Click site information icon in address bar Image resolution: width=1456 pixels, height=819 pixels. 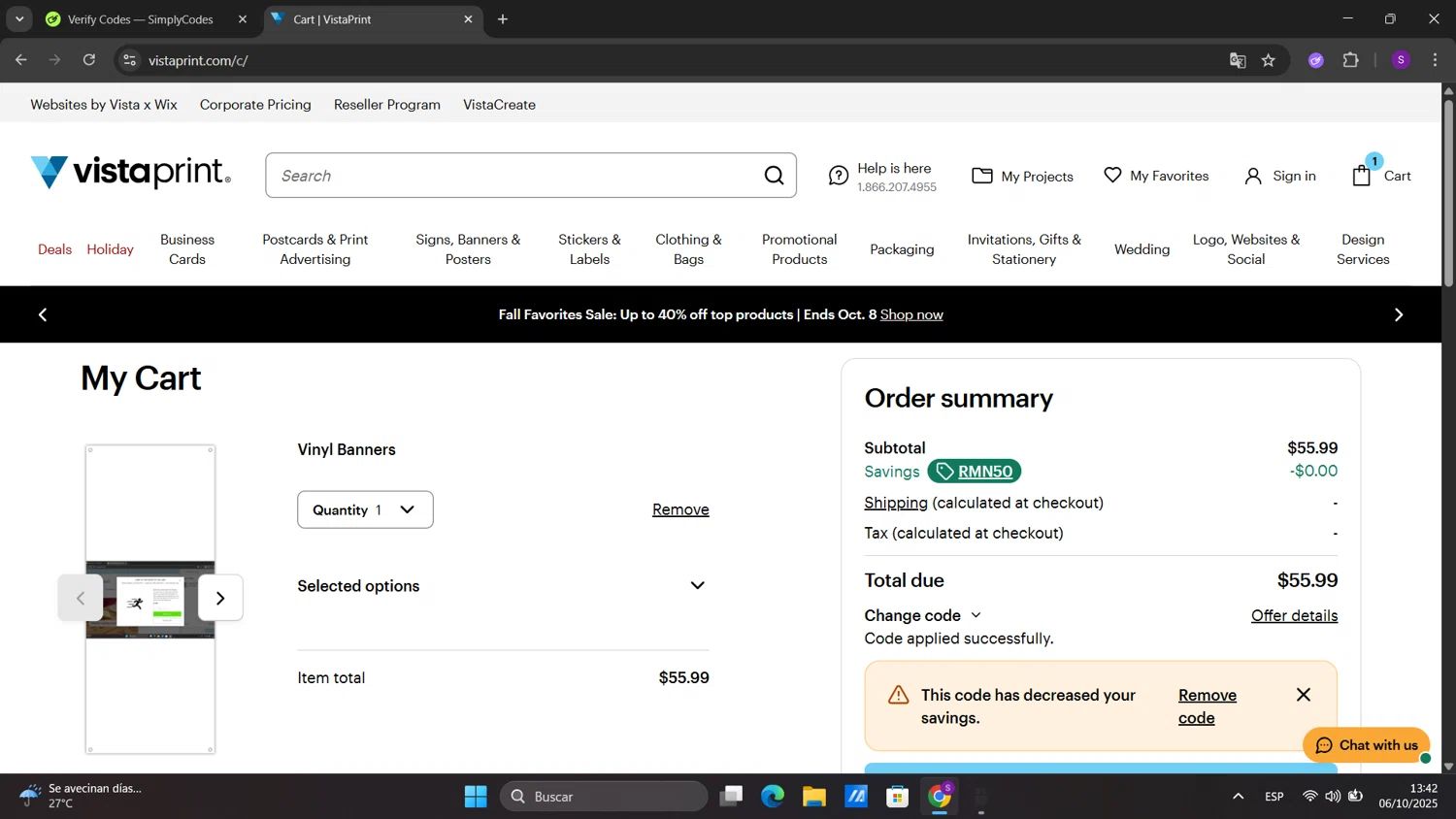point(129,60)
